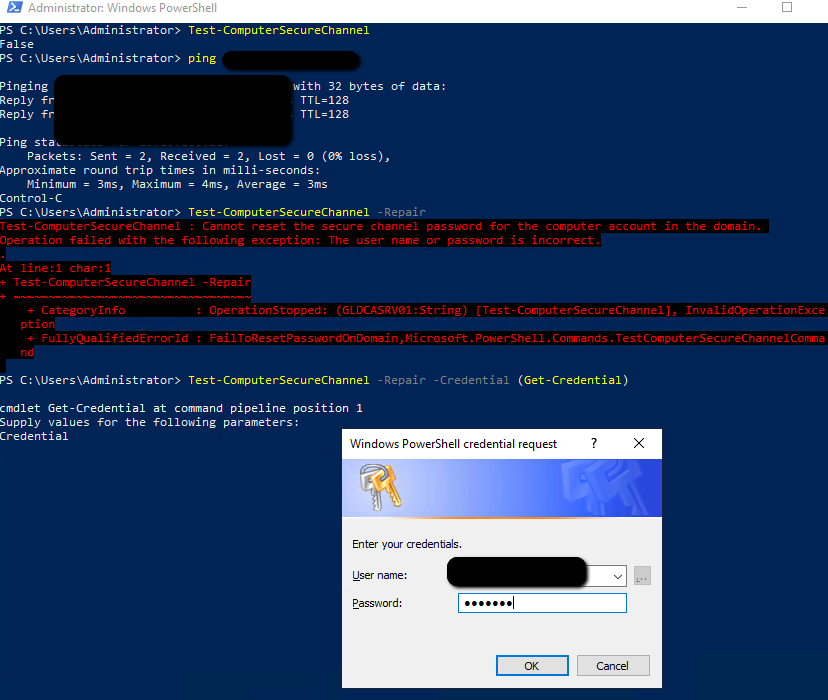Screen dimensions: 828x700
Task: Click 'The user name or password is incorrect.' error
Action: click(465, 240)
